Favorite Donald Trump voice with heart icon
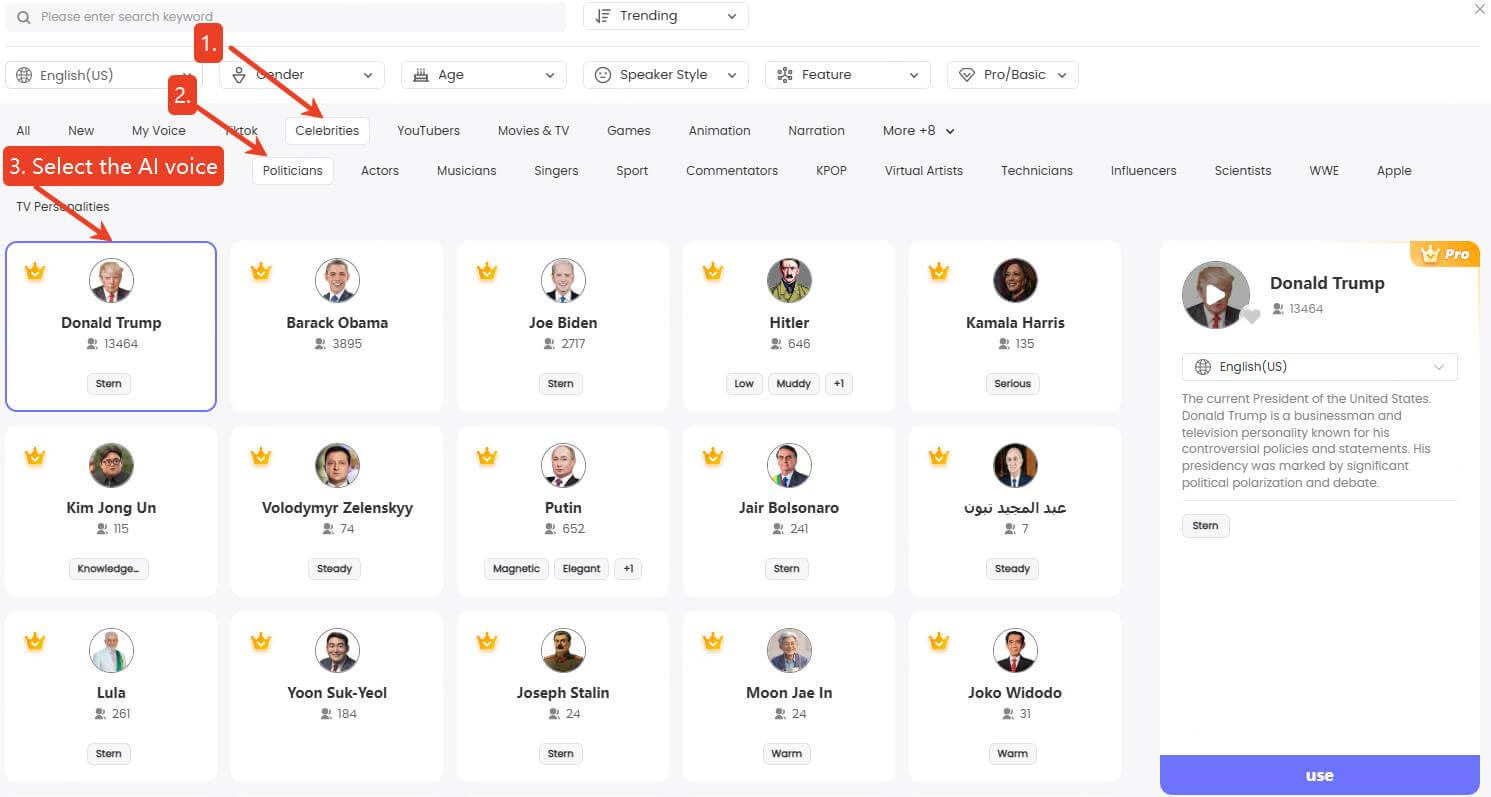Image resolution: width=1491 pixels, height=797 pixels. [1251, 317]
